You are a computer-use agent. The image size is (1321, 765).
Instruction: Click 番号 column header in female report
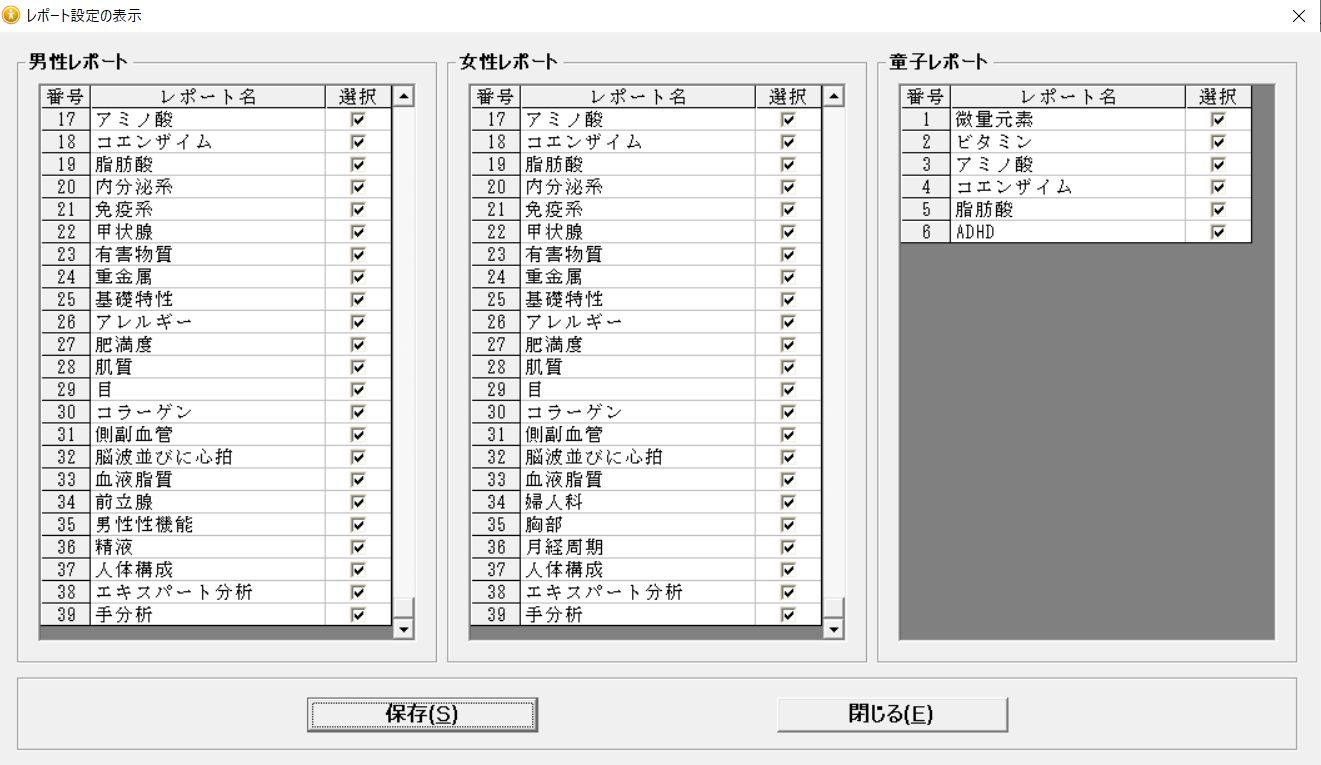(495, 97)
